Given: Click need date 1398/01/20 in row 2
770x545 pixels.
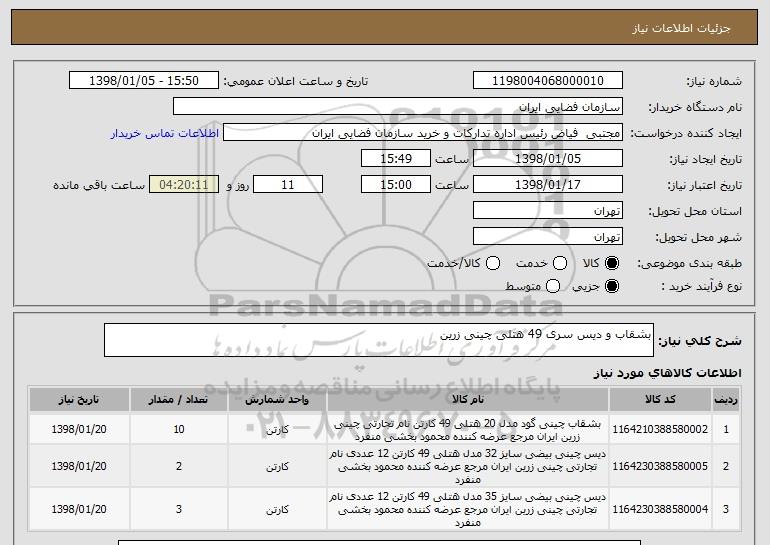Looking at the screenshot, I should (x=79, y=466).
